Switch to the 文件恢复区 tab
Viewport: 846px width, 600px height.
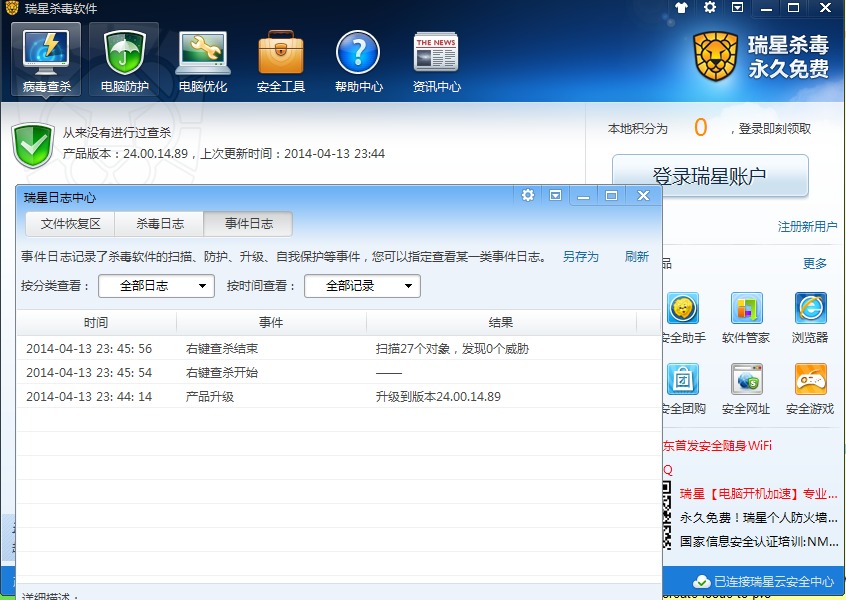click(70, 224)
